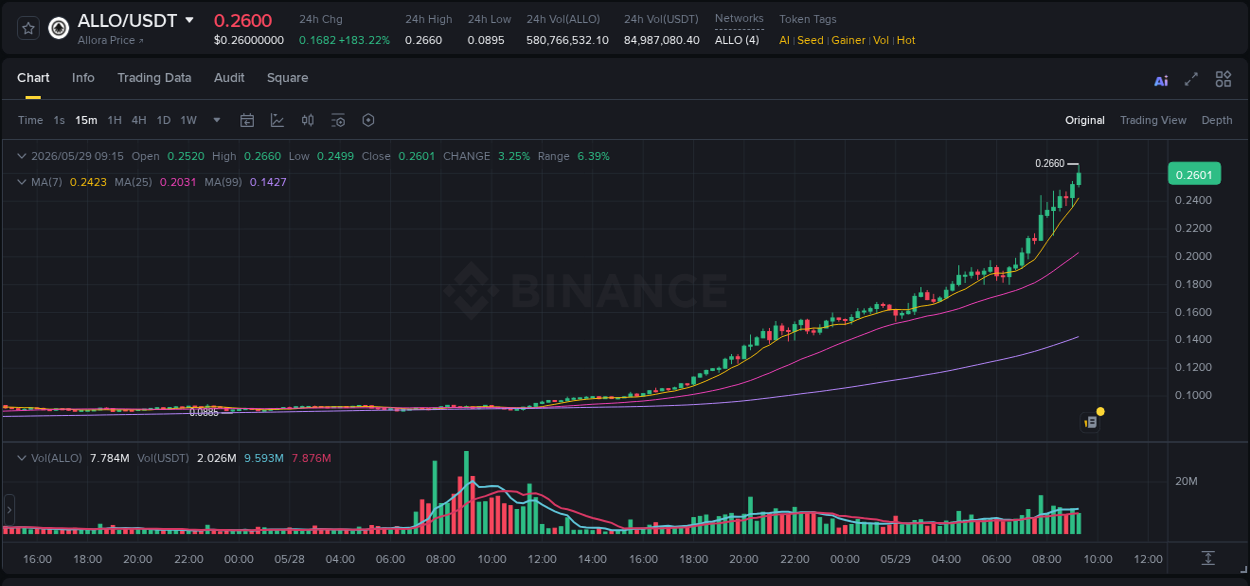
Task: Click the 20M volume axis label
Action: coord(1187,481)
